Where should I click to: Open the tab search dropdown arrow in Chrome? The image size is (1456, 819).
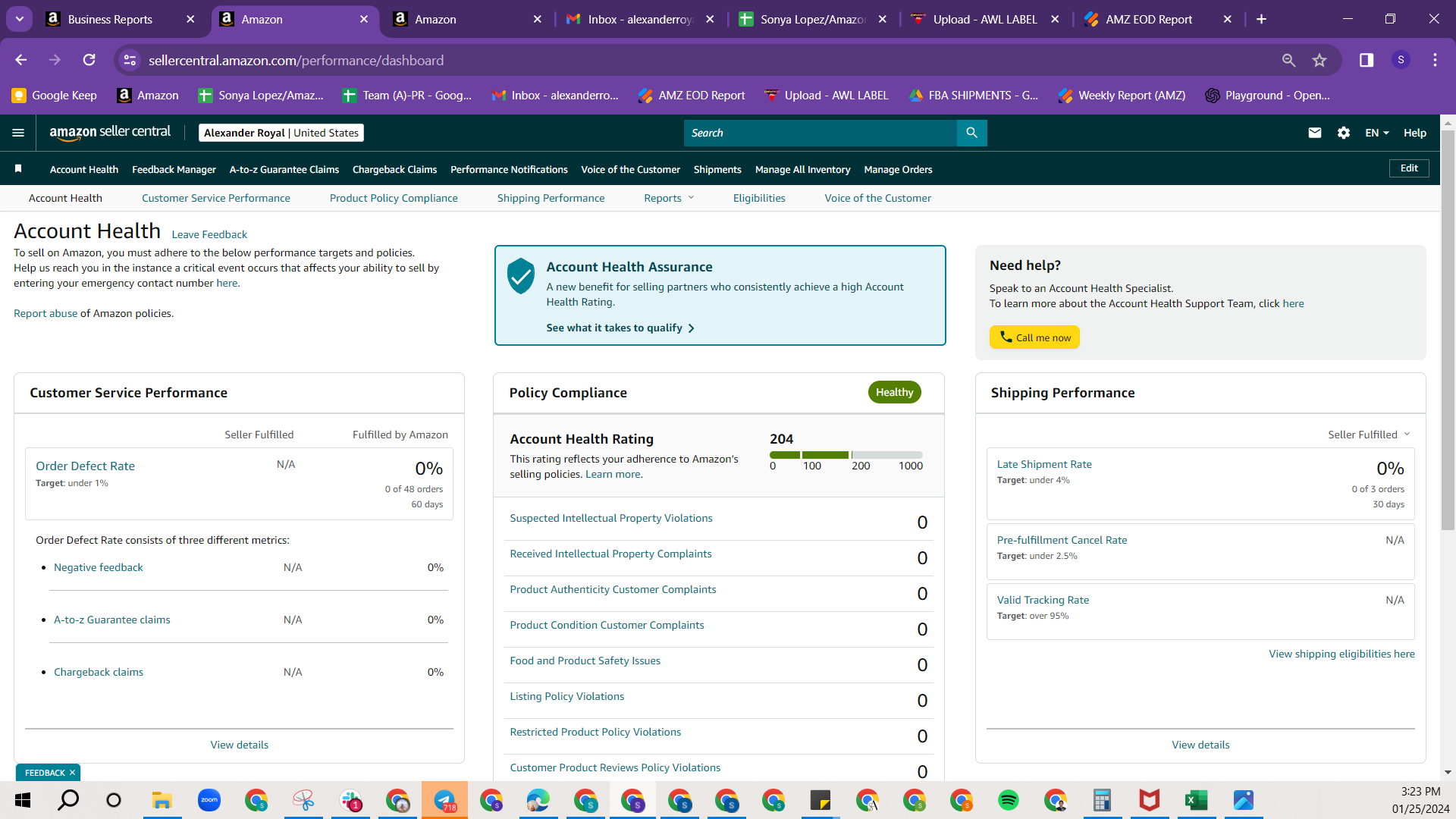pyautogui.click(x=20, y=19)
